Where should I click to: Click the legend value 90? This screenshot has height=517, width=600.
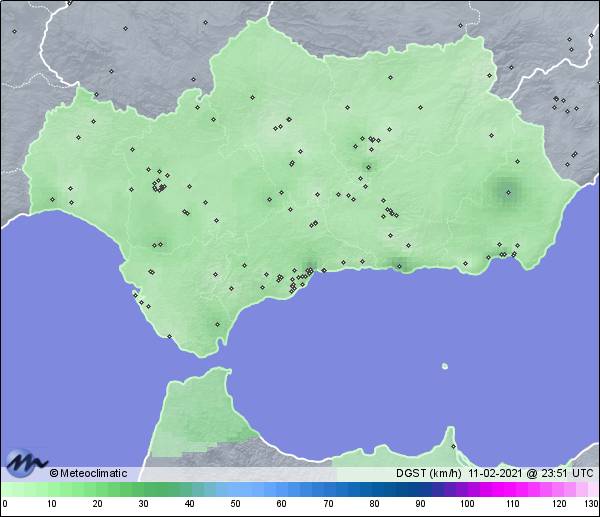[420, 504]
